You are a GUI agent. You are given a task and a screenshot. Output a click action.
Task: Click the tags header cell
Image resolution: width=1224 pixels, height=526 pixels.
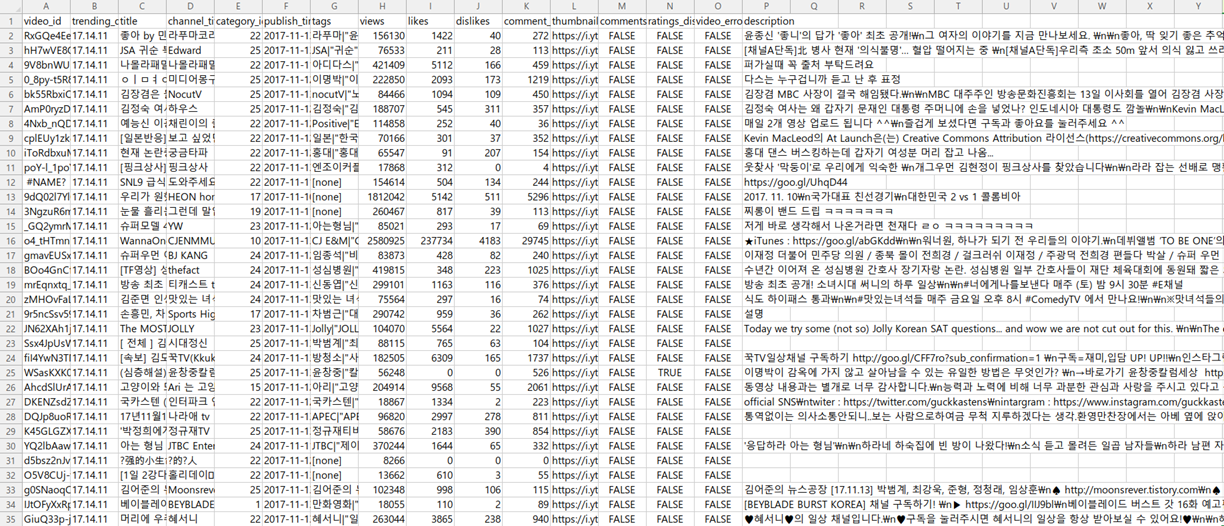pos(335,21)
